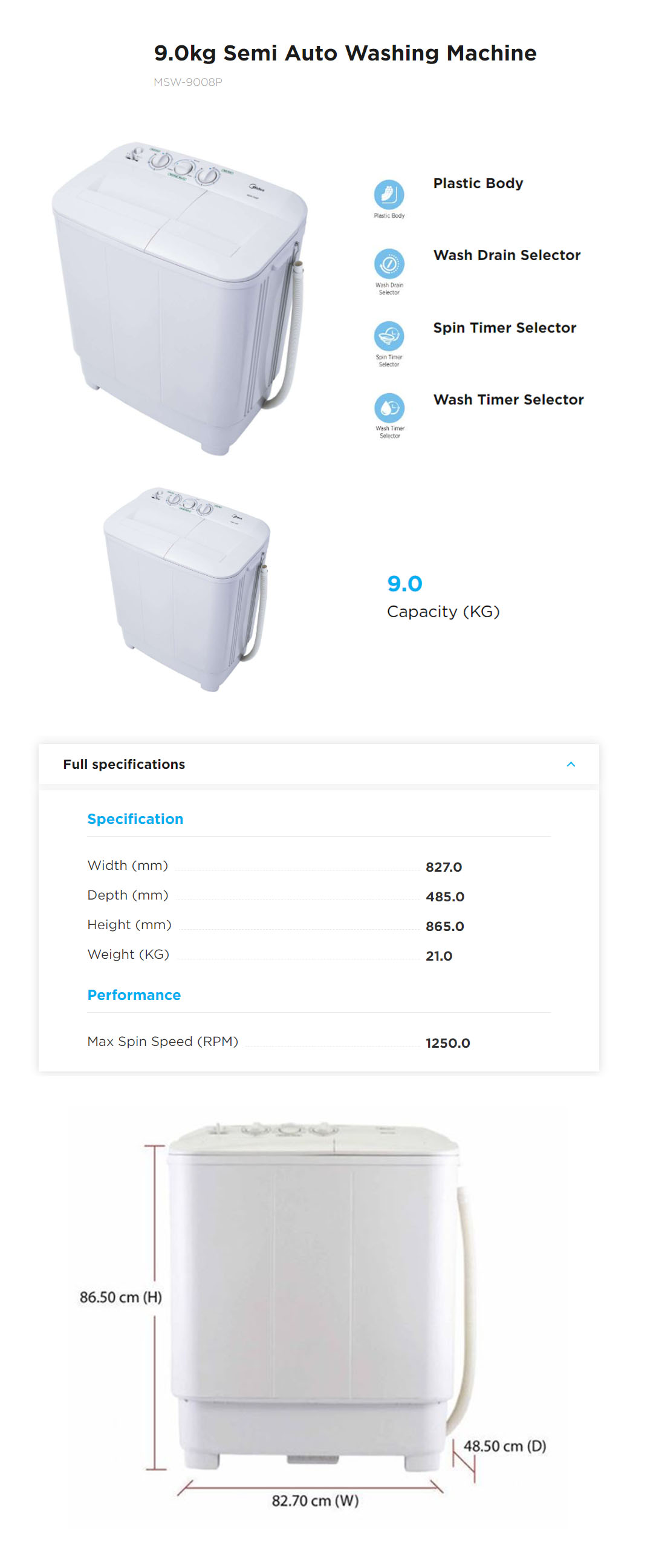Click the 9.0 capacity value
The width and height of the screenshot is (653, 1568).
[x=404, y=583]
